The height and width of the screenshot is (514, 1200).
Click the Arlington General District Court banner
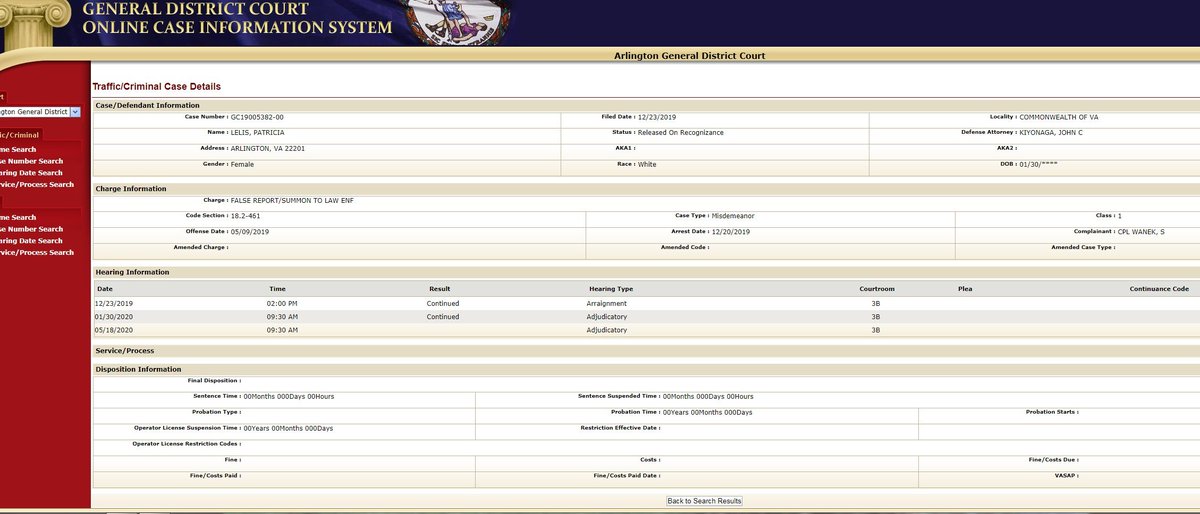tap(690, 56)
